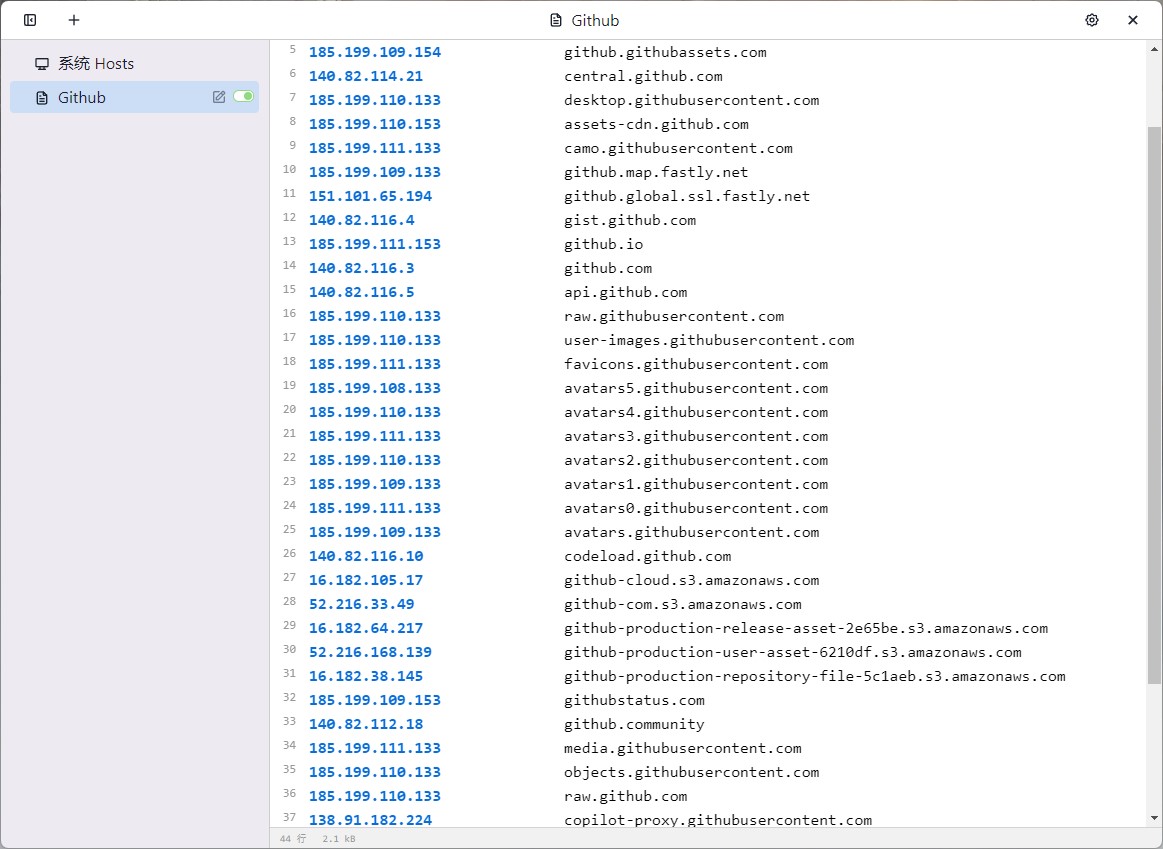The height and width of the screenshot is (849, 1163).
Task: Click the vertical scrollbar thumb of the editor
Action: 1154,404
